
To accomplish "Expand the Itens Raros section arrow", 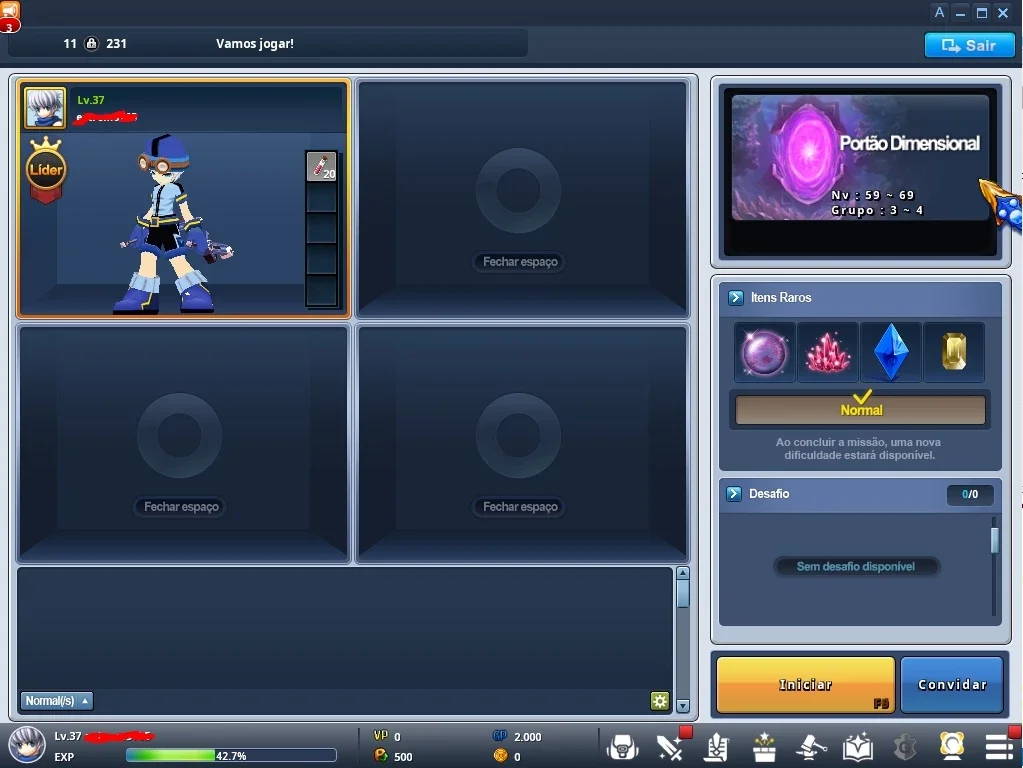I will pos(736,298).
